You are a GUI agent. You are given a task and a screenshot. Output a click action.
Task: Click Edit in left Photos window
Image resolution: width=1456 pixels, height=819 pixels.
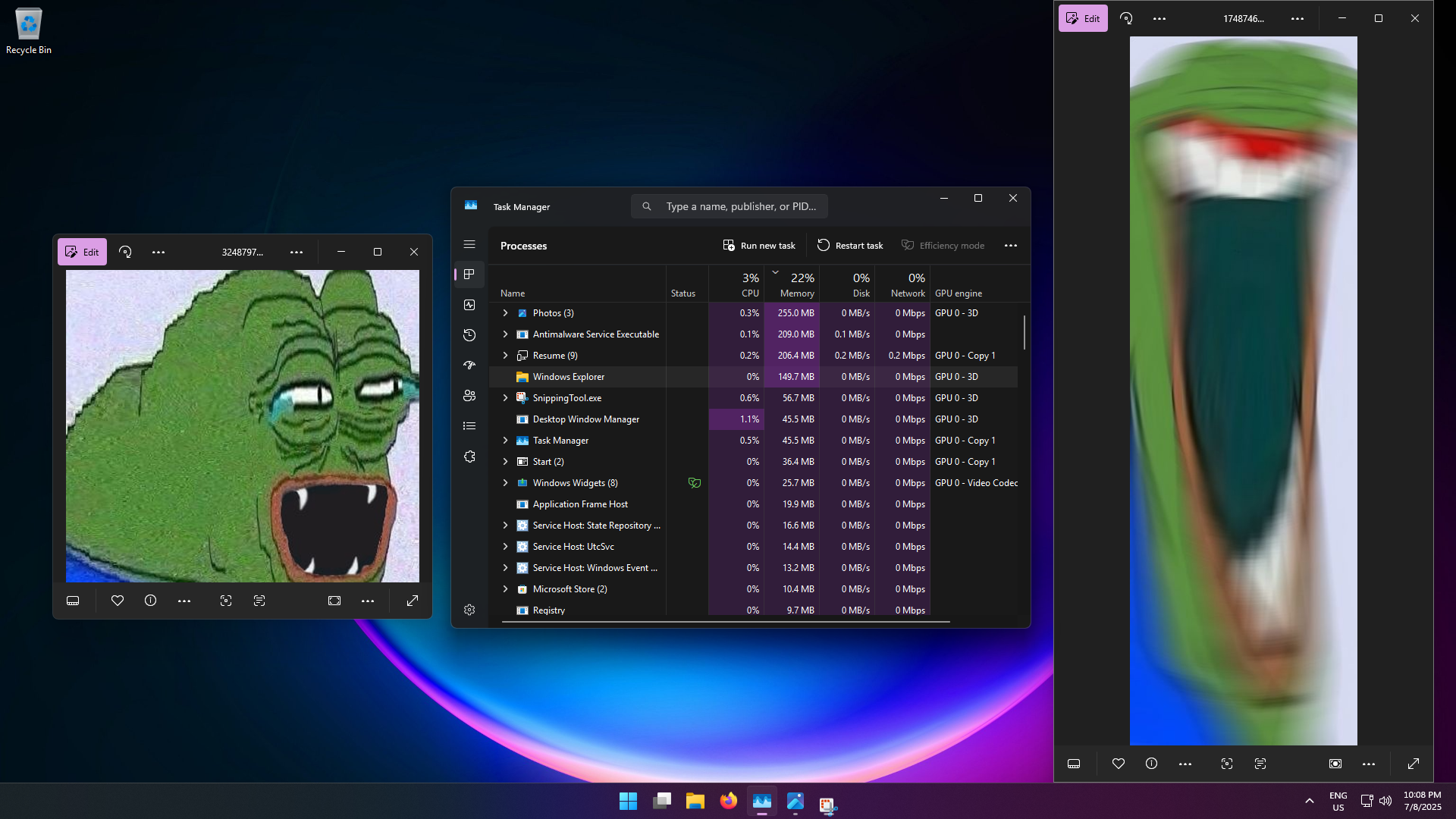82,252
